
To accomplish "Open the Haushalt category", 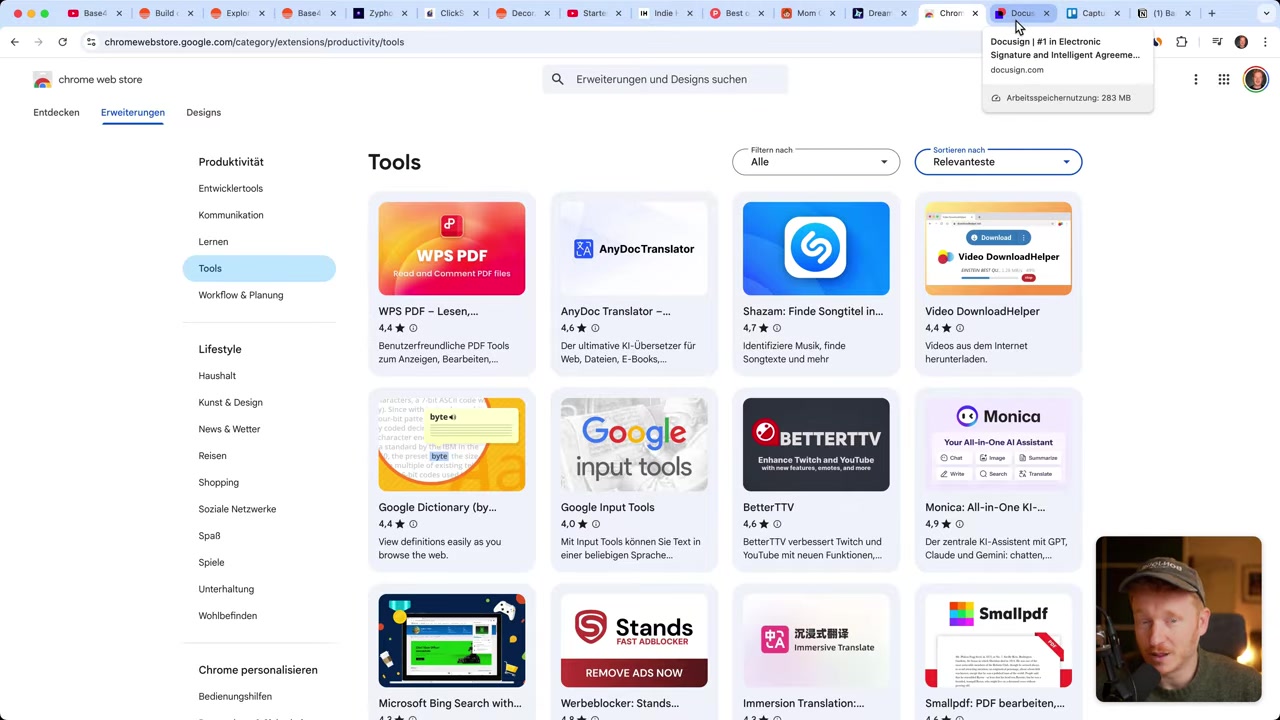I will pyautogui.click(x=217, y=376).
